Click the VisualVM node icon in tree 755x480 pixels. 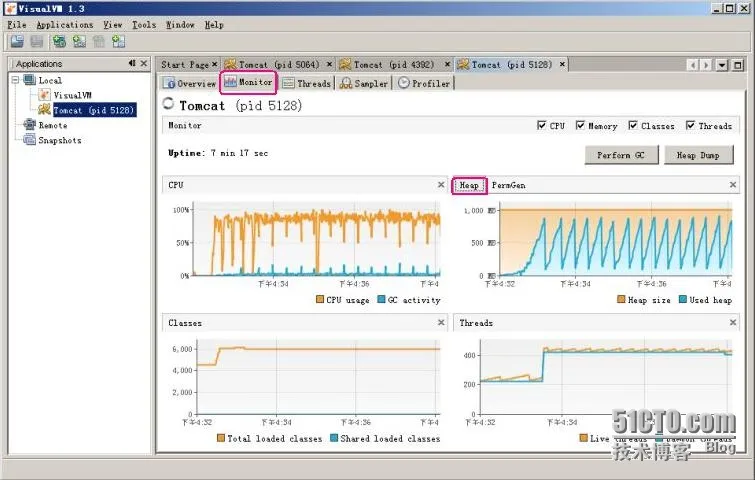click(44, 94)
